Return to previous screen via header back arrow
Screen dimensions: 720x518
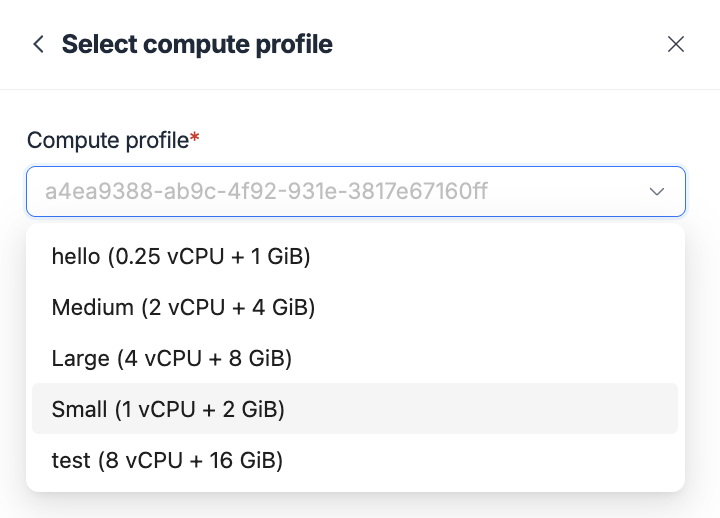pos(39,44)
